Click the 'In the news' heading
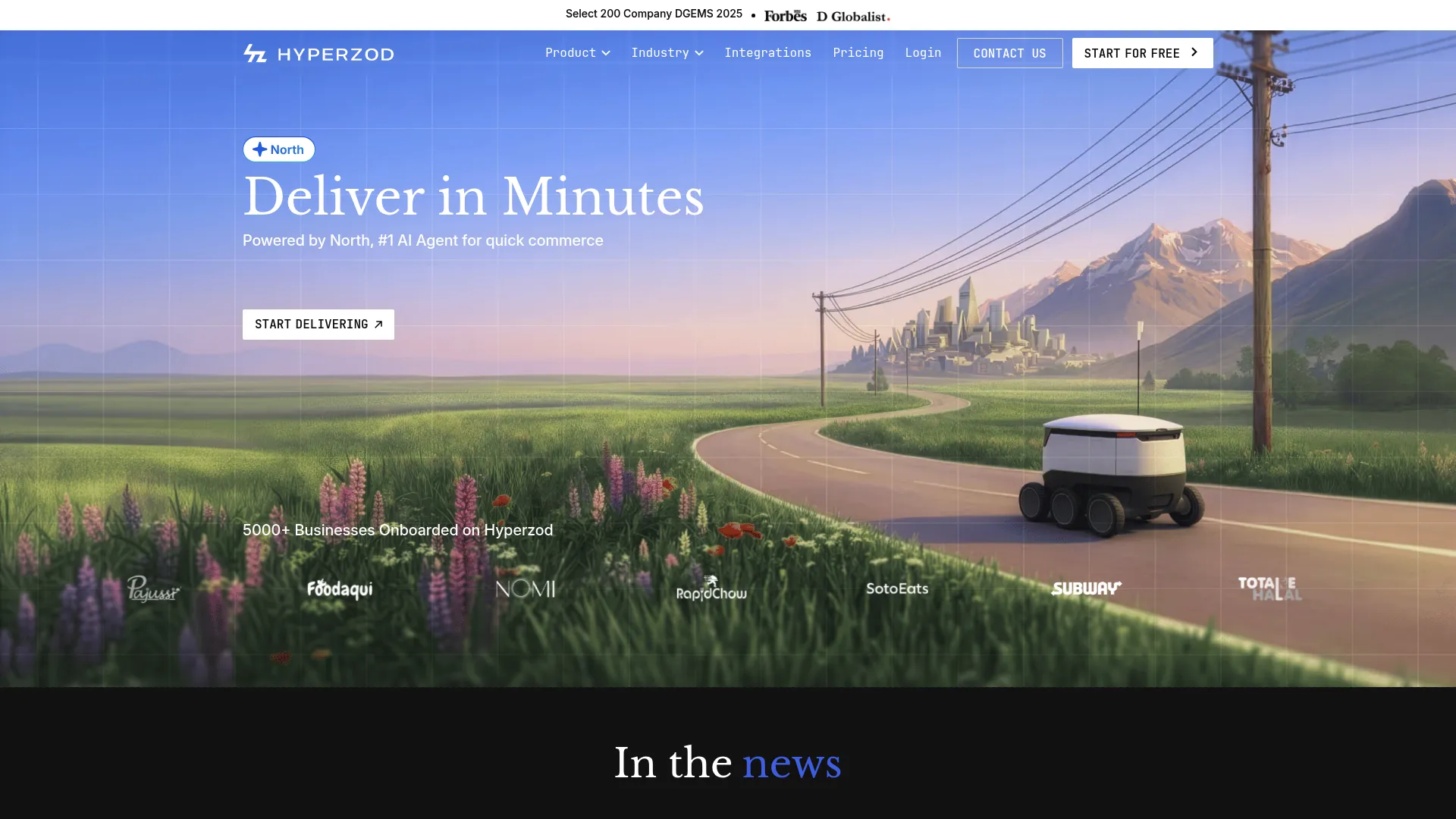This screenshot has width=1456, height=819. click(x=727, y=763)
